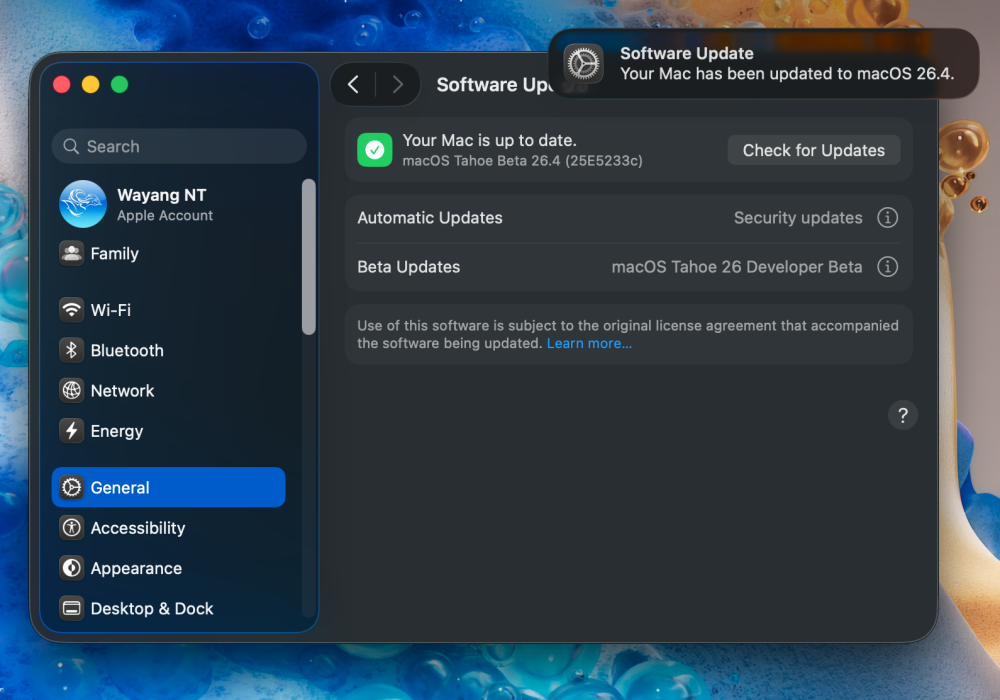This screenshot has width=1000, height=700.
Task: Select Bluetooth label in sidebar
Action: click(127, 350)
